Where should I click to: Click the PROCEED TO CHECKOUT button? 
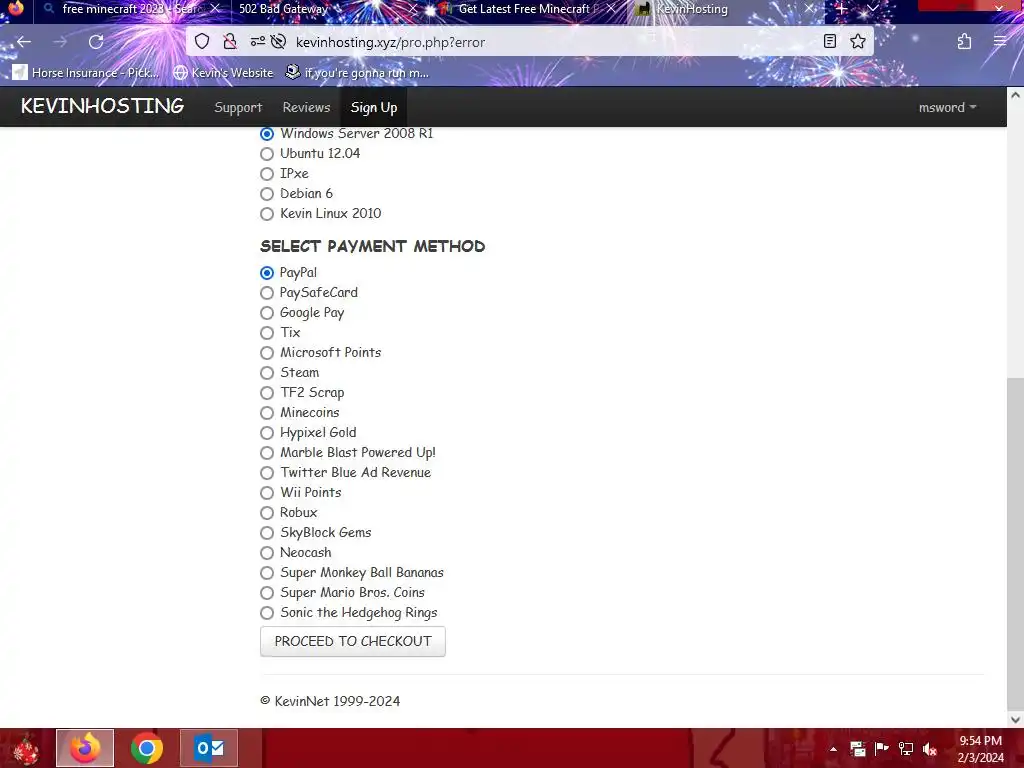pos(353,641)
